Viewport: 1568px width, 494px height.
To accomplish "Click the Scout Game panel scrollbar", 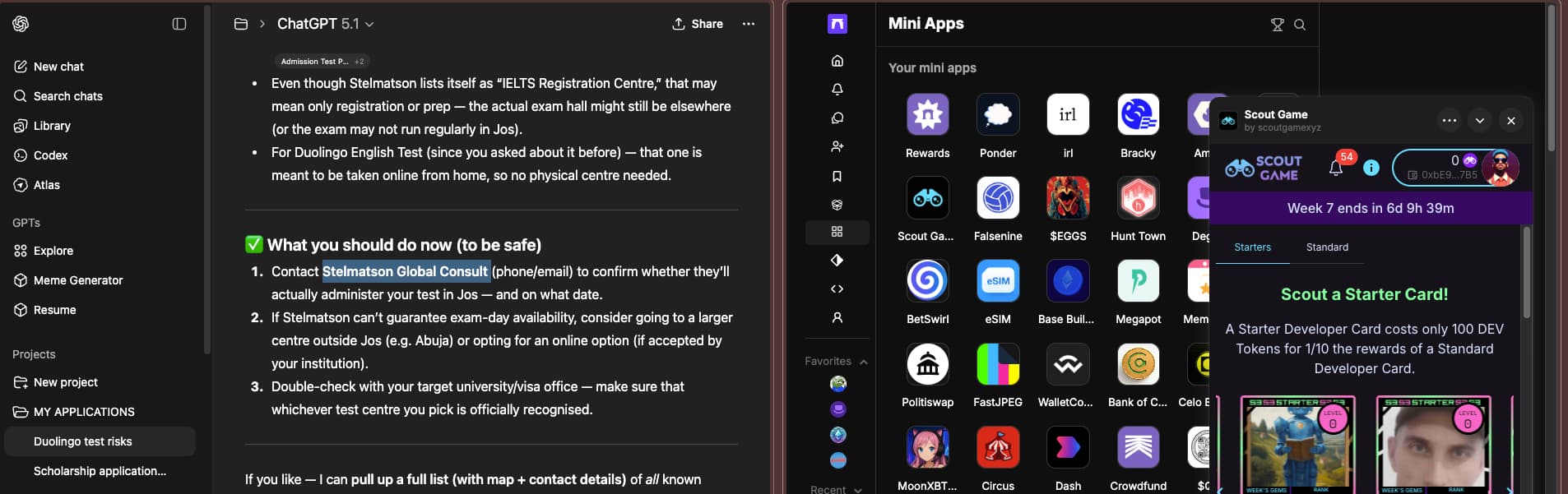I will point(1527,273).
